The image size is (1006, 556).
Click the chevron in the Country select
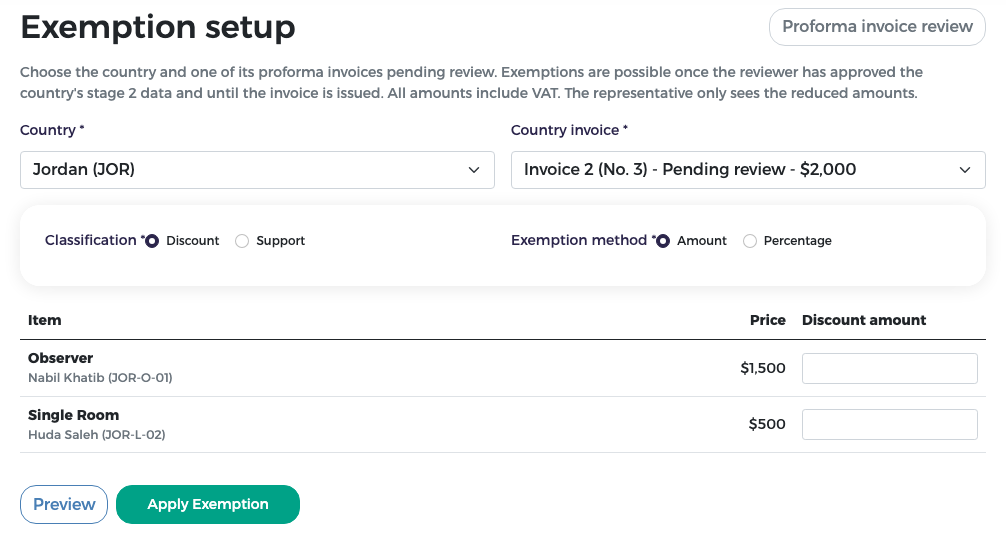coord(474,170)
